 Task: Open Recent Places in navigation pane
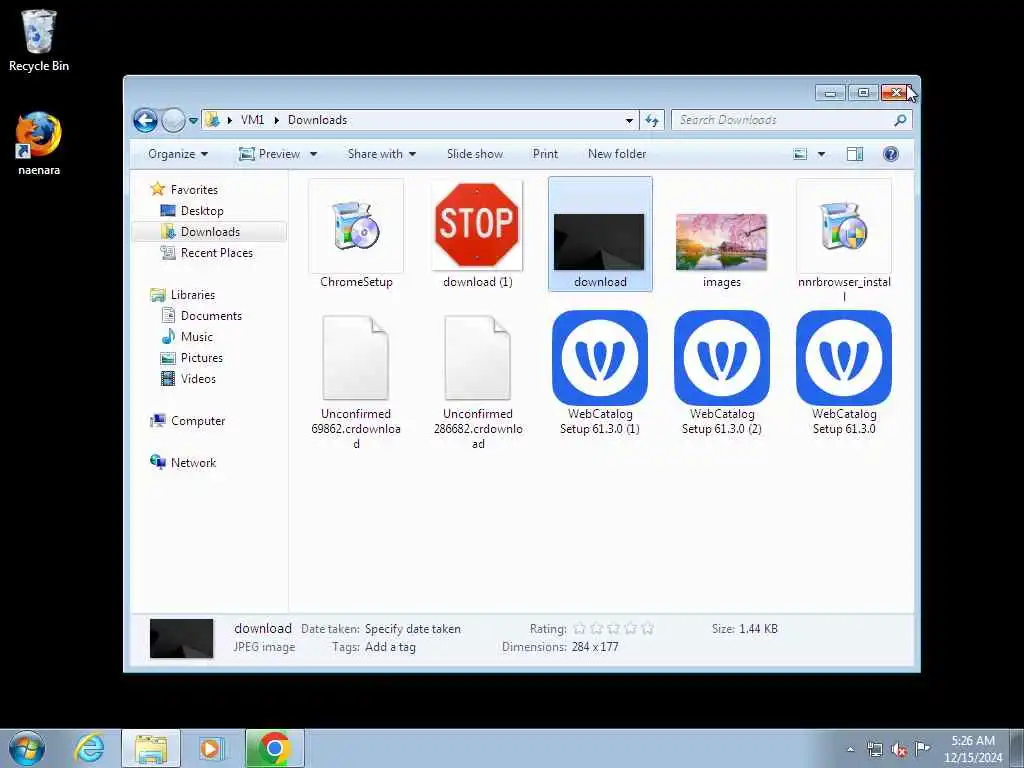coord(216,253)
